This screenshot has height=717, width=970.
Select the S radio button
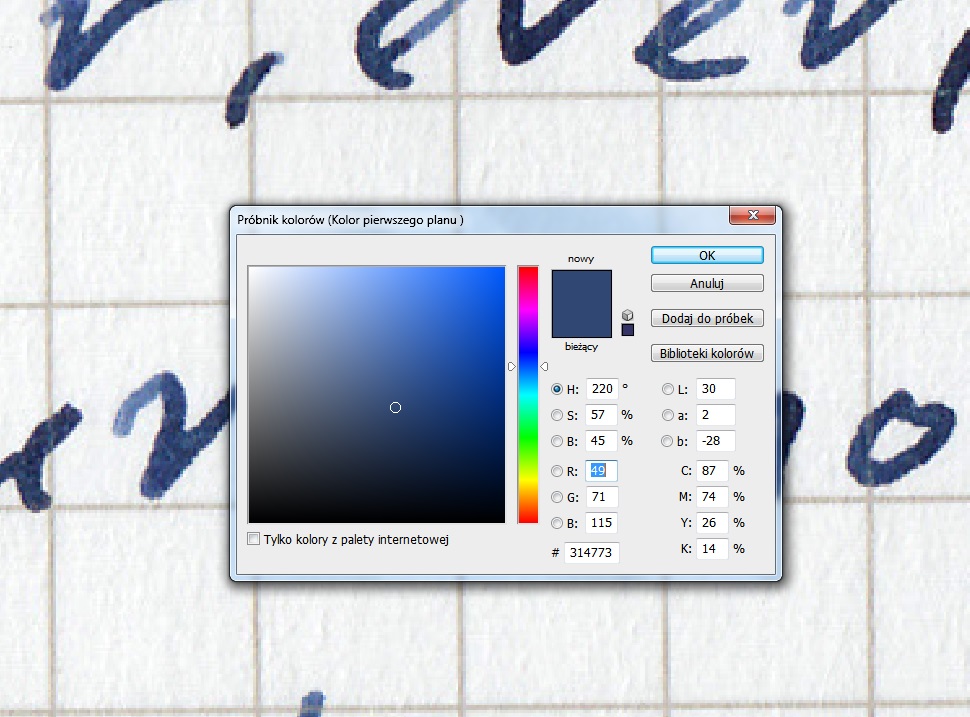557,415
